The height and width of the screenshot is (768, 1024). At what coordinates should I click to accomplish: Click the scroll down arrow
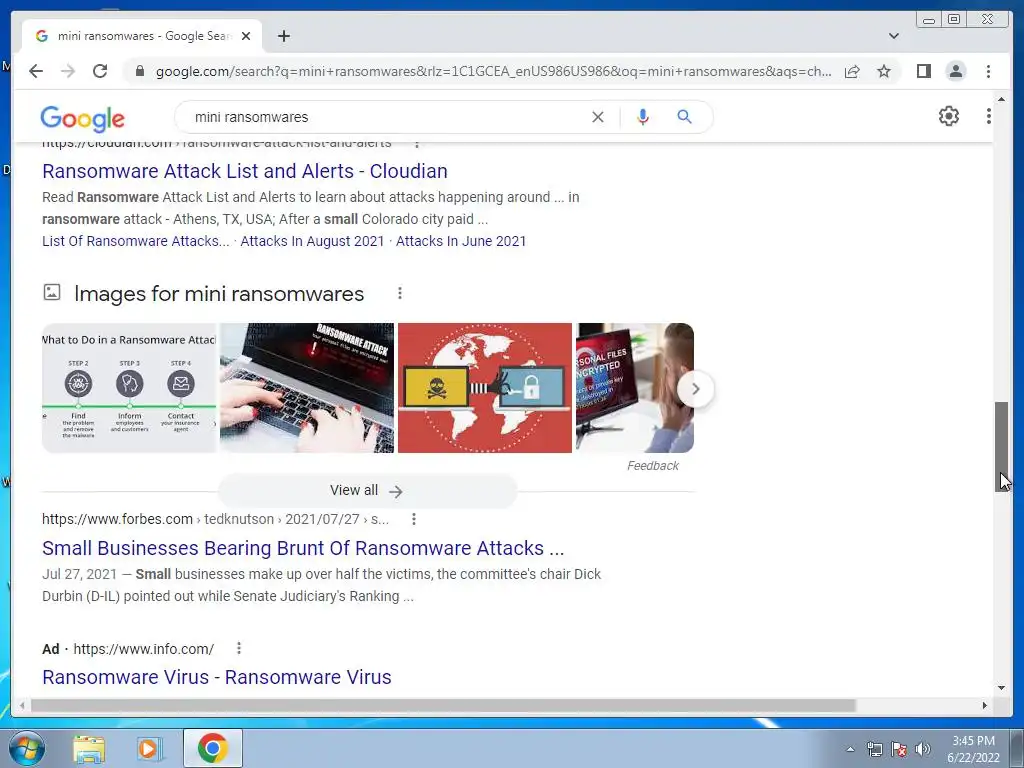1001,688
